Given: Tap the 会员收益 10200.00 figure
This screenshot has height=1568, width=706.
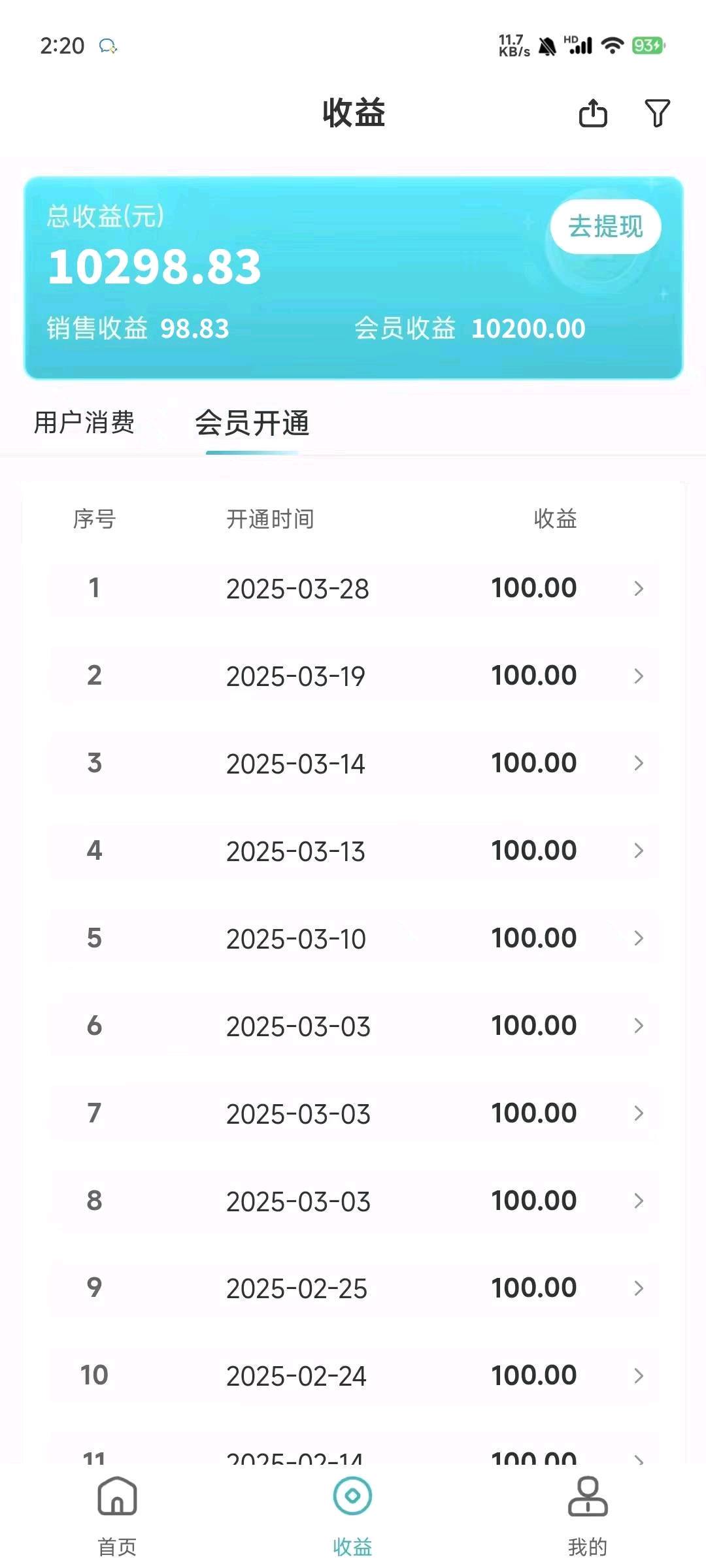Looking at the screenshot, I should tap(528, 329).
